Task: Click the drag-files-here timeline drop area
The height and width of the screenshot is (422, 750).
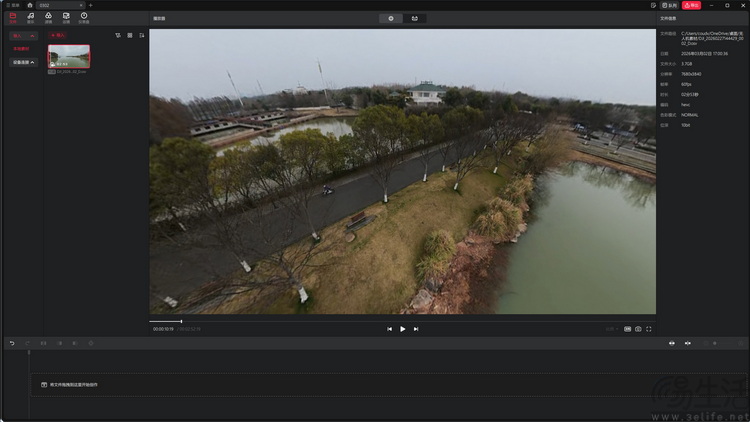Action: pos(388,385)
